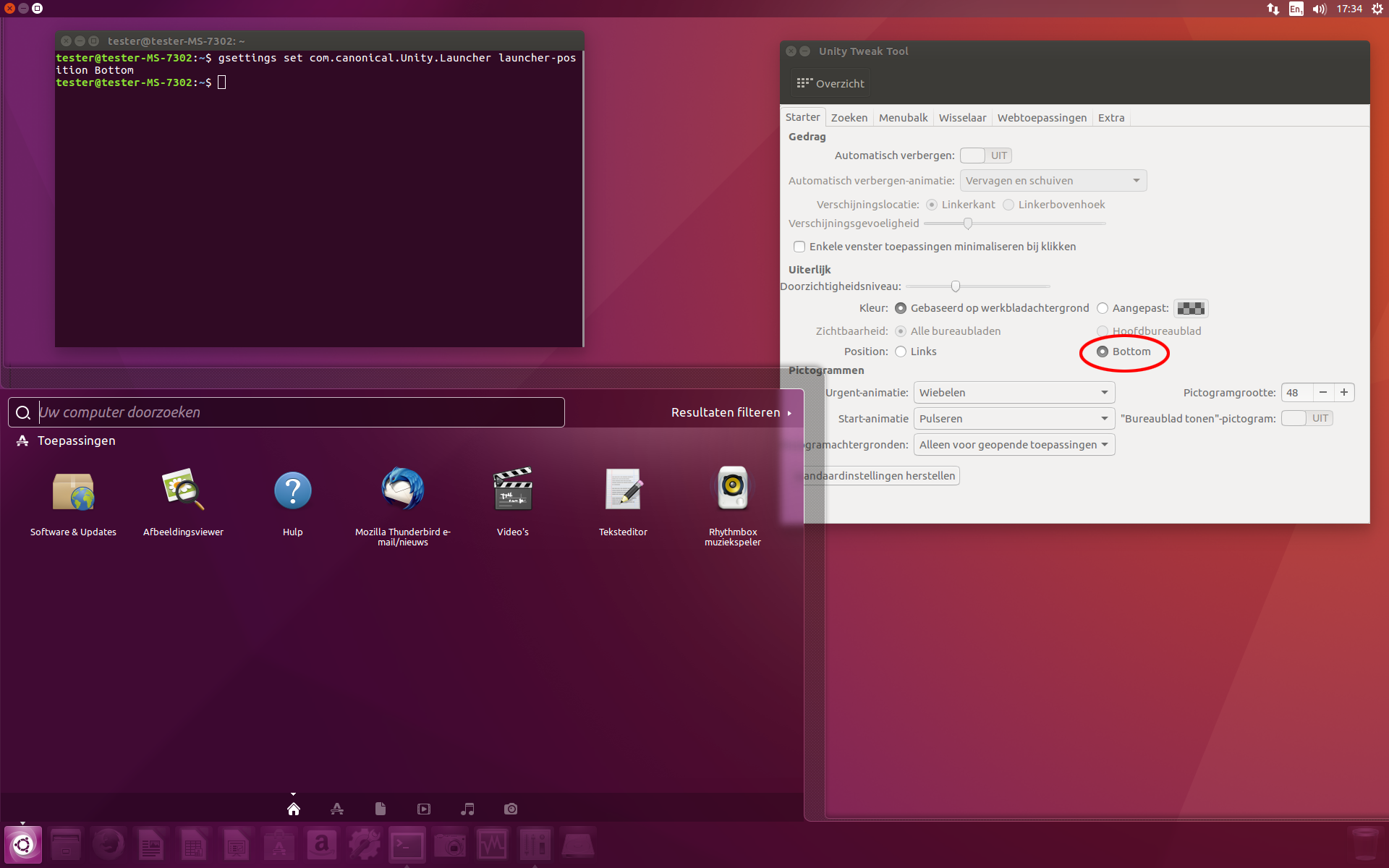
Task: Switch to the Zoeken tab
Action: pyautogui.click(x=849, y=118)
